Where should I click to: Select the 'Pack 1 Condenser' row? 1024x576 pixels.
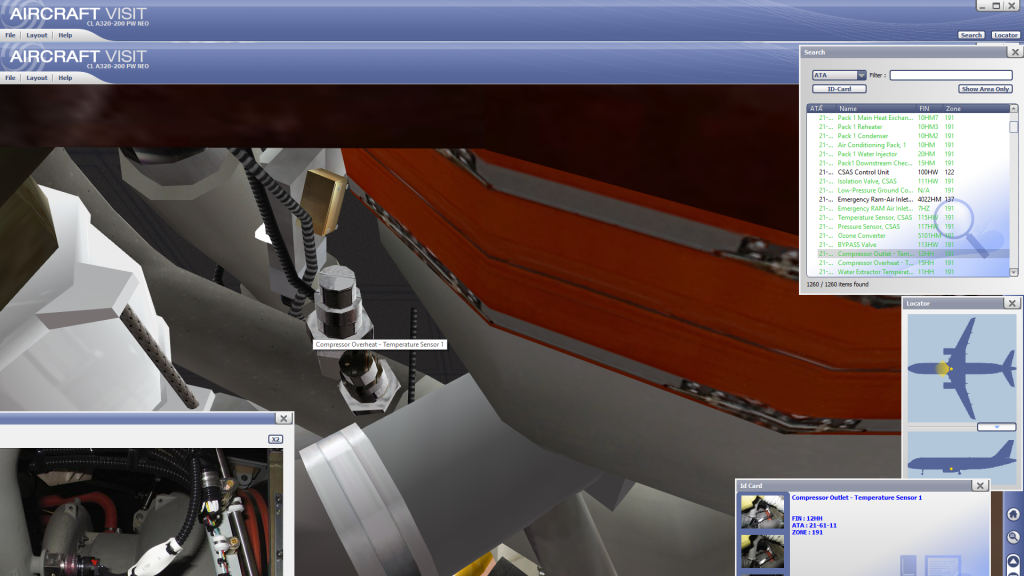[x=908, y=136]
